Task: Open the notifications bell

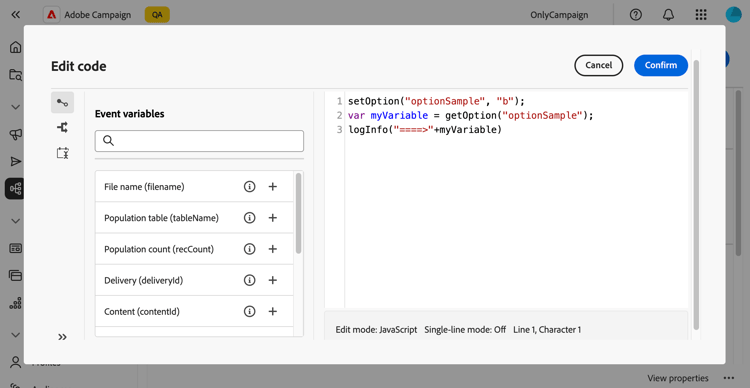Action: [668, 15]
